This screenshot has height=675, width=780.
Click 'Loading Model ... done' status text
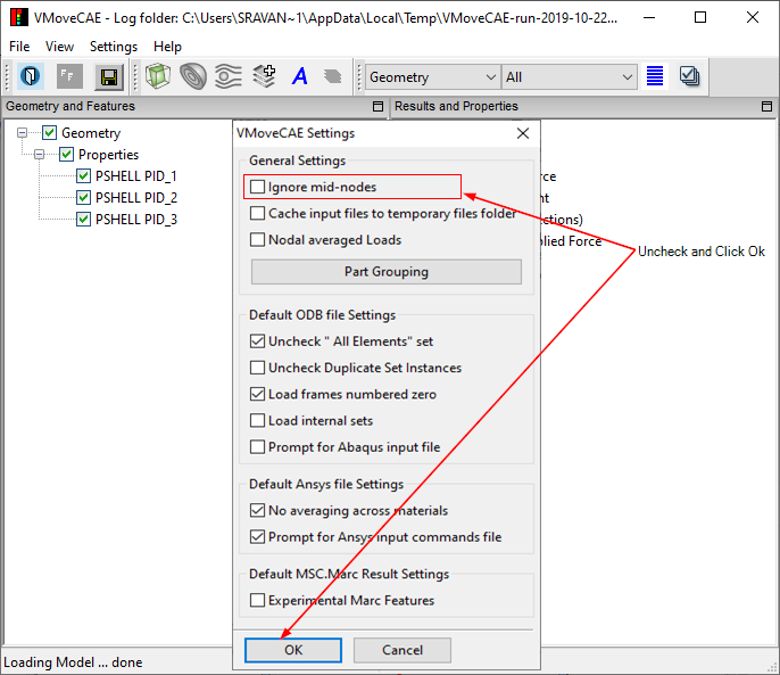coord(73,662)
